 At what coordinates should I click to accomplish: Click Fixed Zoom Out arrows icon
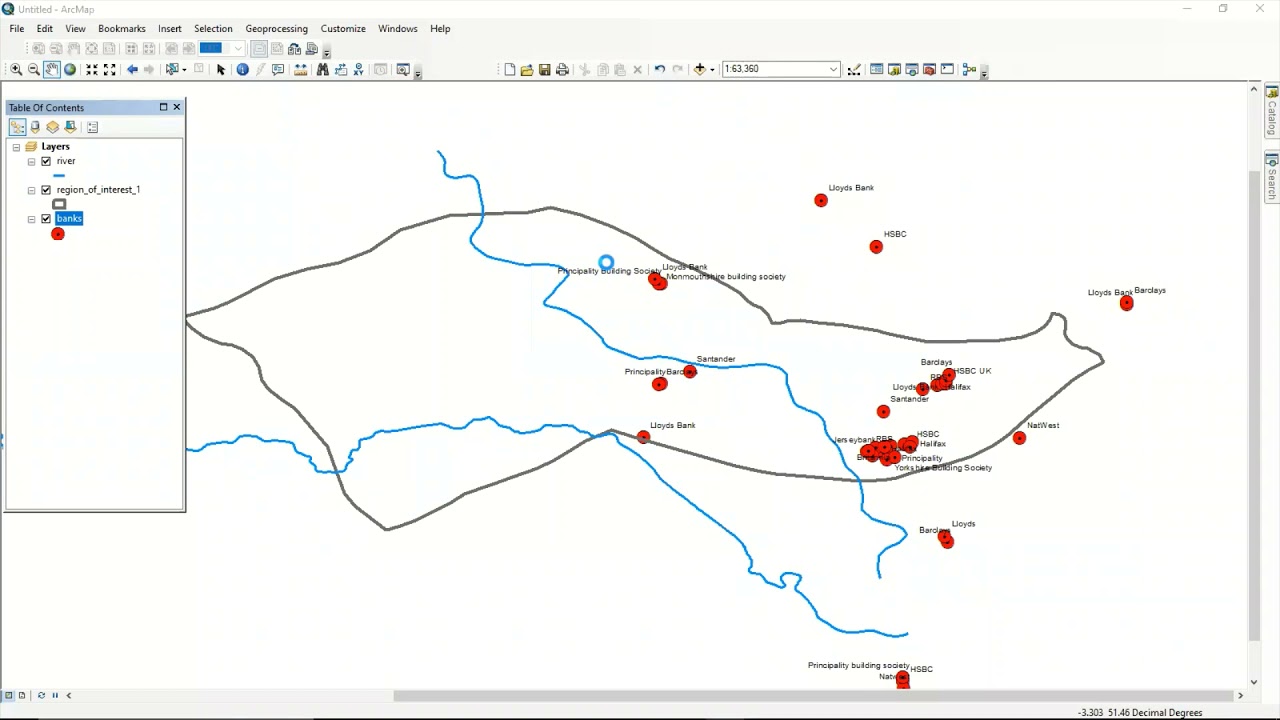coord(109,69)
